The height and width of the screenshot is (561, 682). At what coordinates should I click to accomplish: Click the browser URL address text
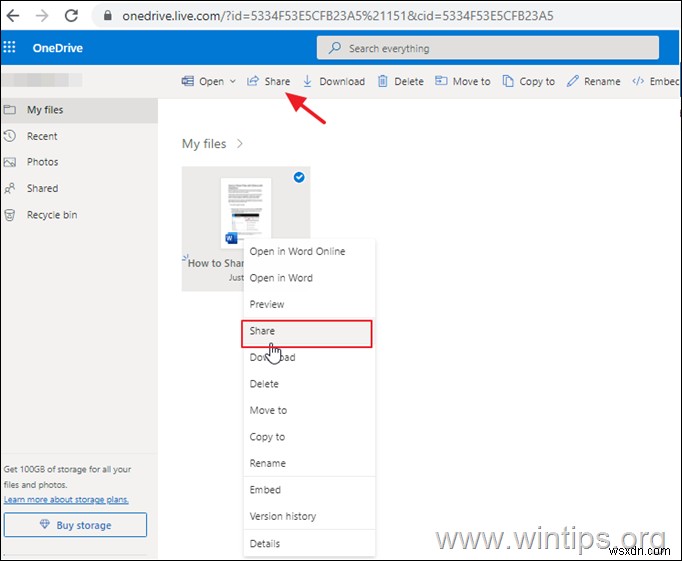[x=338, y=16]
